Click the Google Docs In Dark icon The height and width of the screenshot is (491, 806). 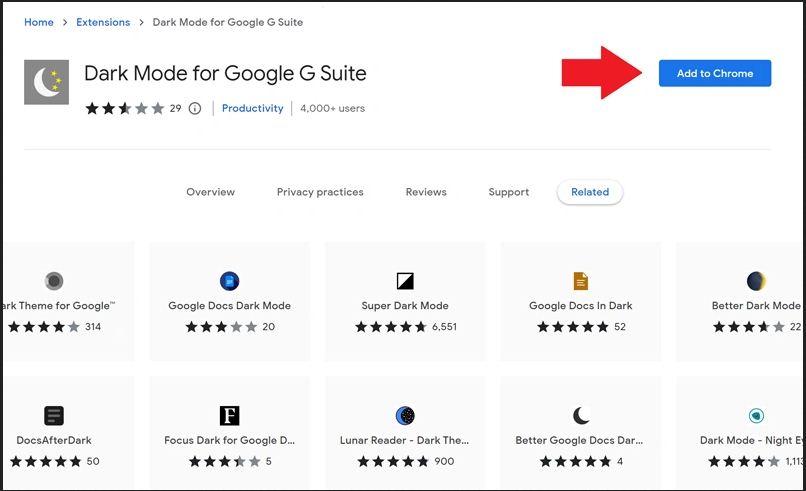580,281
